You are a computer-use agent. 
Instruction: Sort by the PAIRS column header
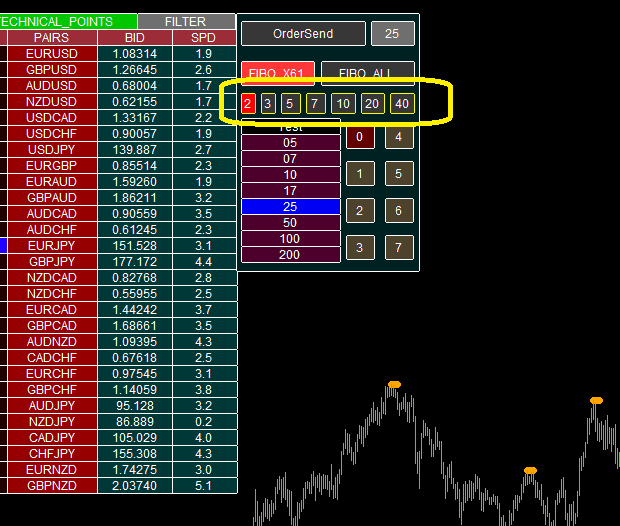pyautogui.click(x=52, y=38)
